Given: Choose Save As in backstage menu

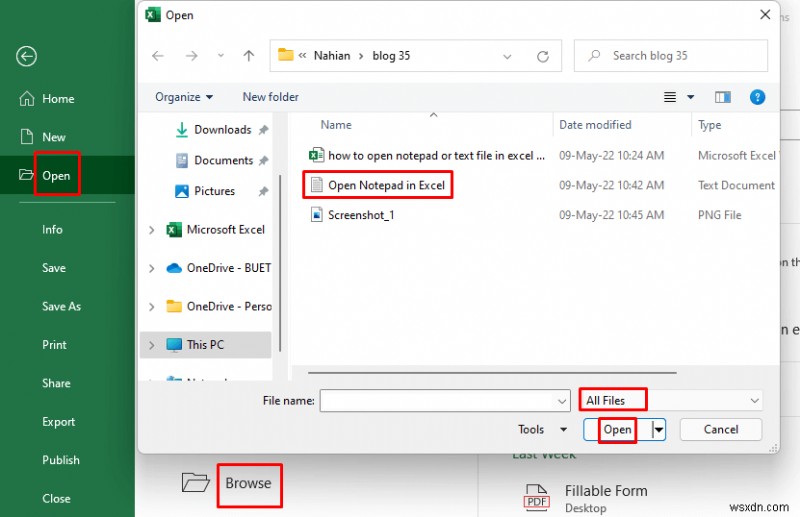Looking at the screenshot, I should [x=61, y=306].
